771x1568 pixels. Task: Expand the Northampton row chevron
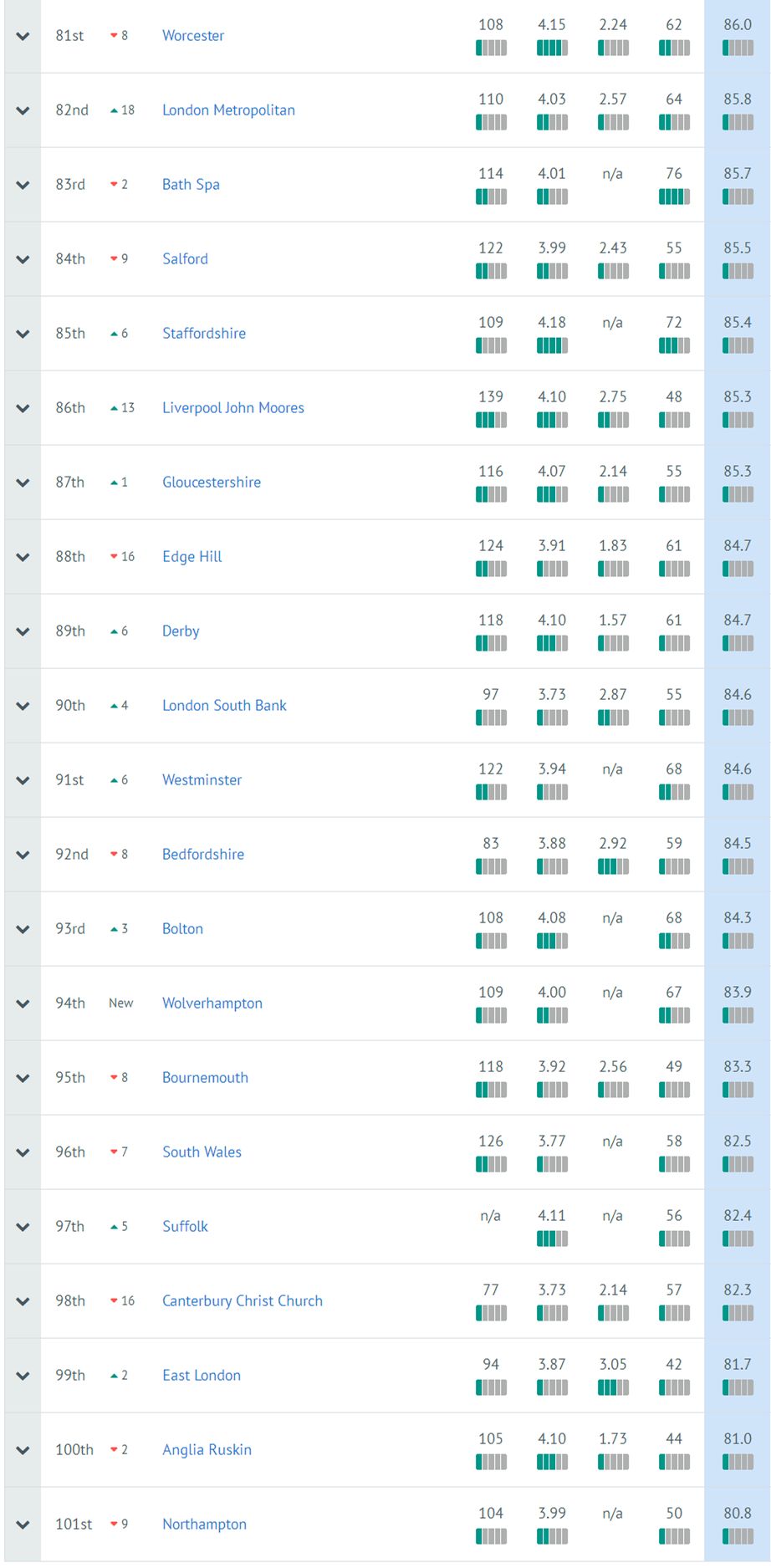23,1525
